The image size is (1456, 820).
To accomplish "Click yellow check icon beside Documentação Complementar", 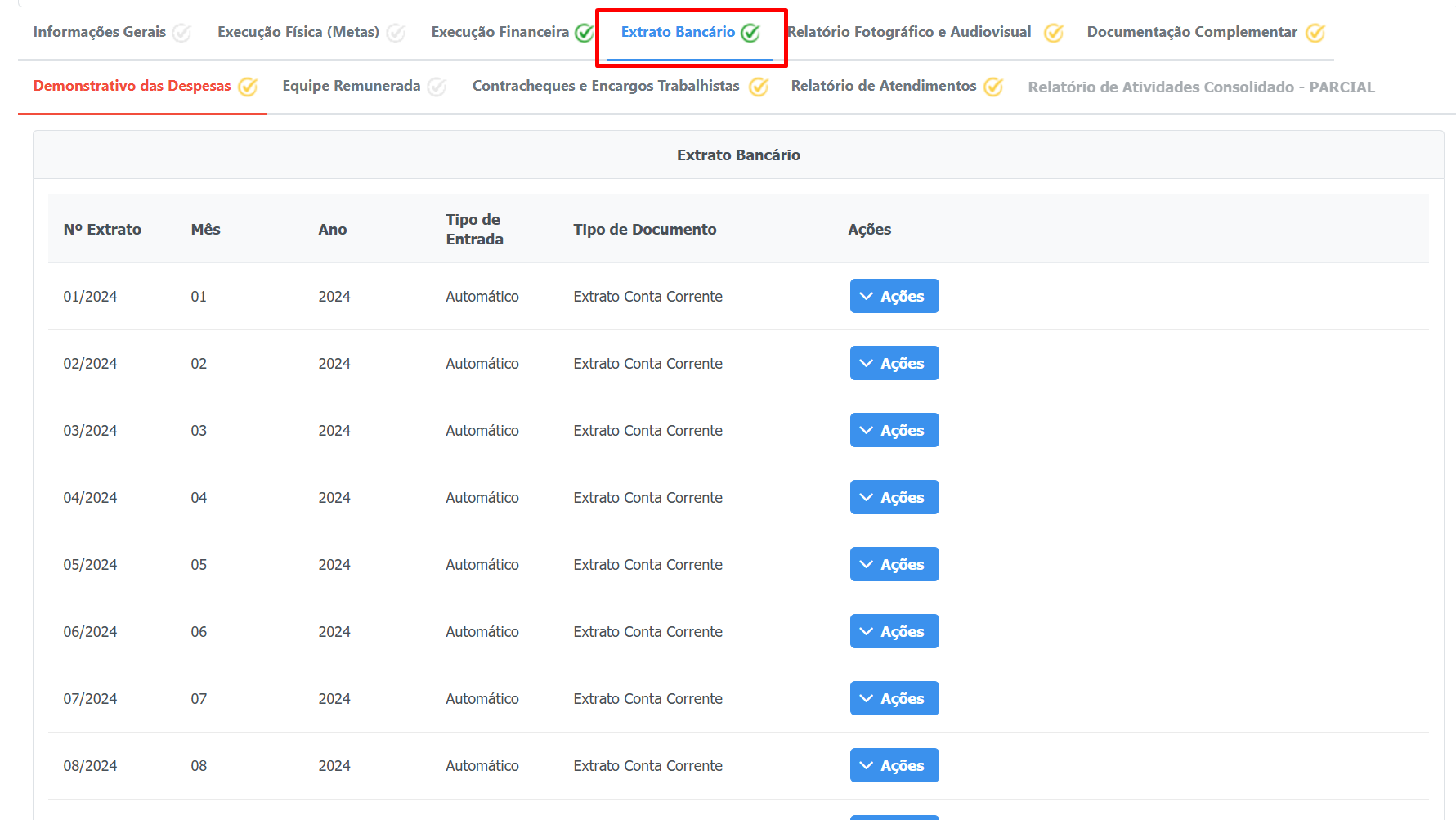I will point(1315,33).
